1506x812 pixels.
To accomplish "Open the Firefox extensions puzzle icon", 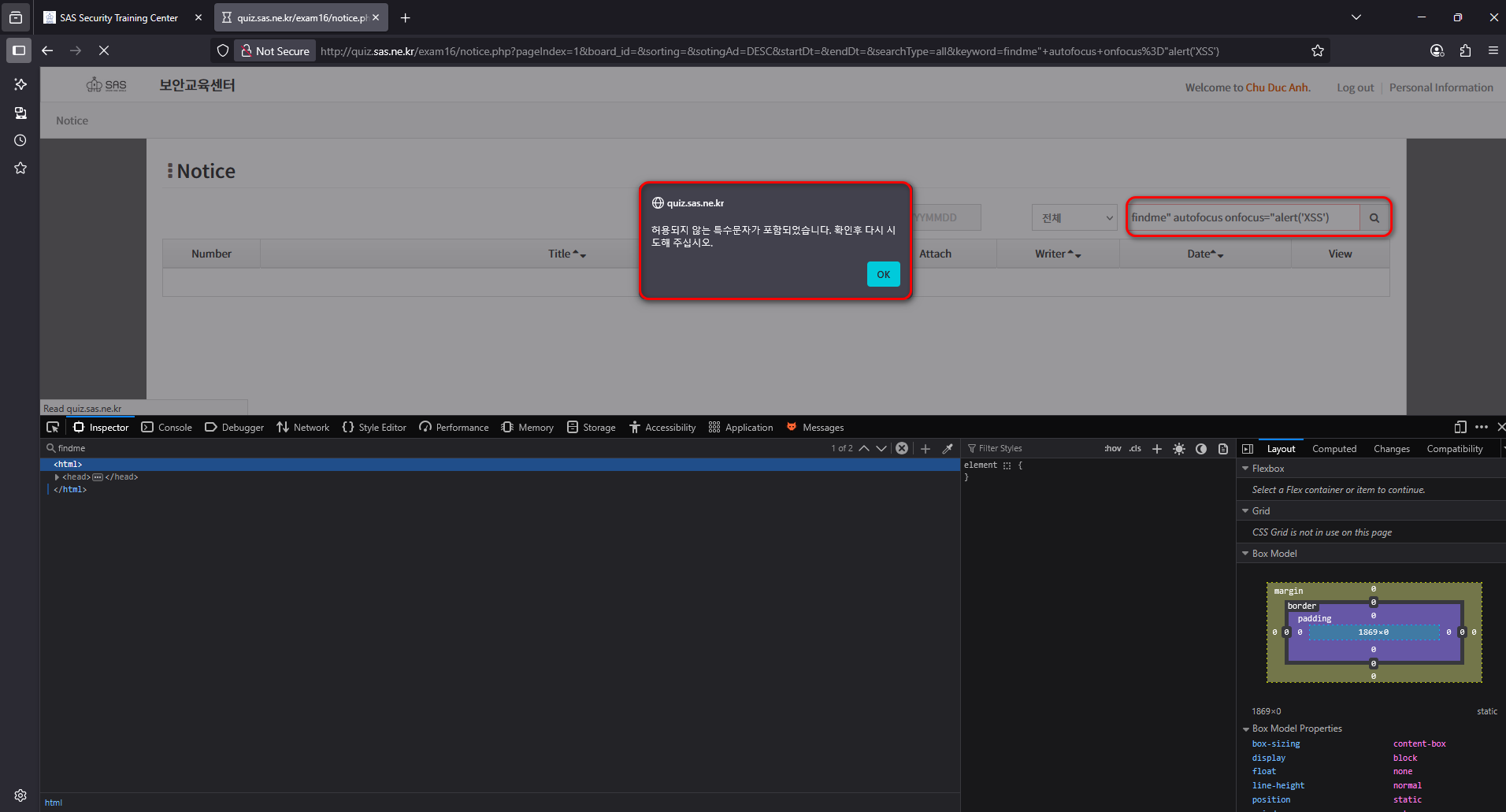I will tap(1465, 51).
